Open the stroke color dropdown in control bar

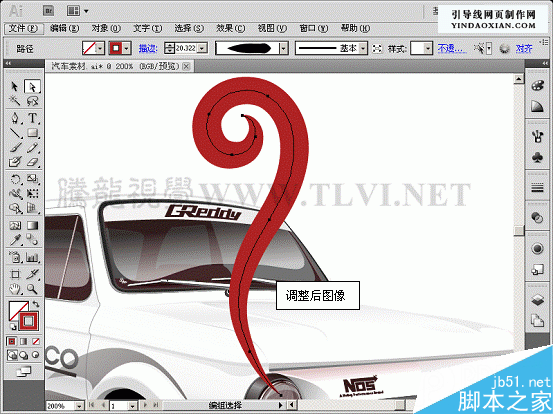(x=127, y=48)
